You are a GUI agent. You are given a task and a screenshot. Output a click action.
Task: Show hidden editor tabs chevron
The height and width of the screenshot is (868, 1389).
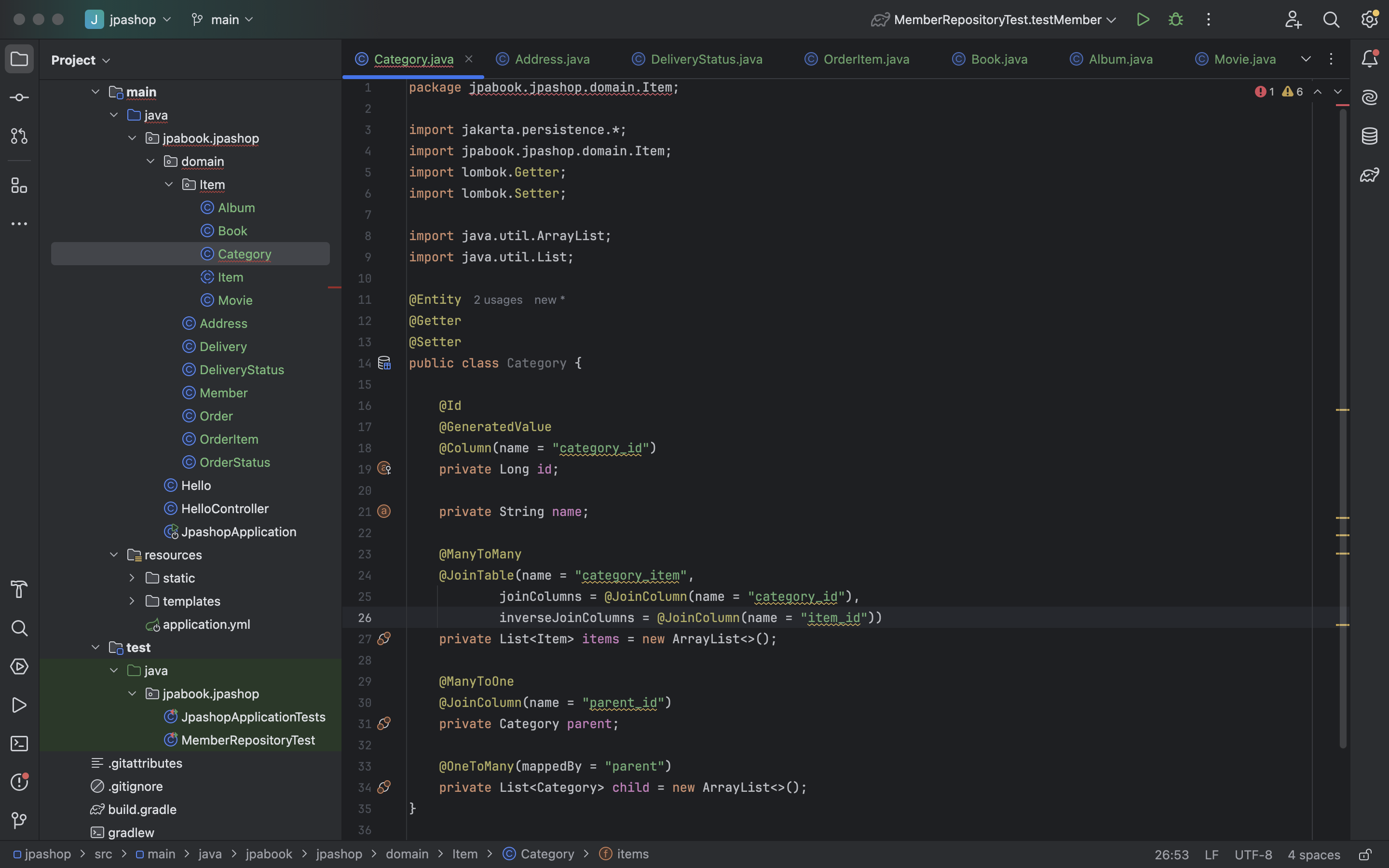pos(1306,58)
